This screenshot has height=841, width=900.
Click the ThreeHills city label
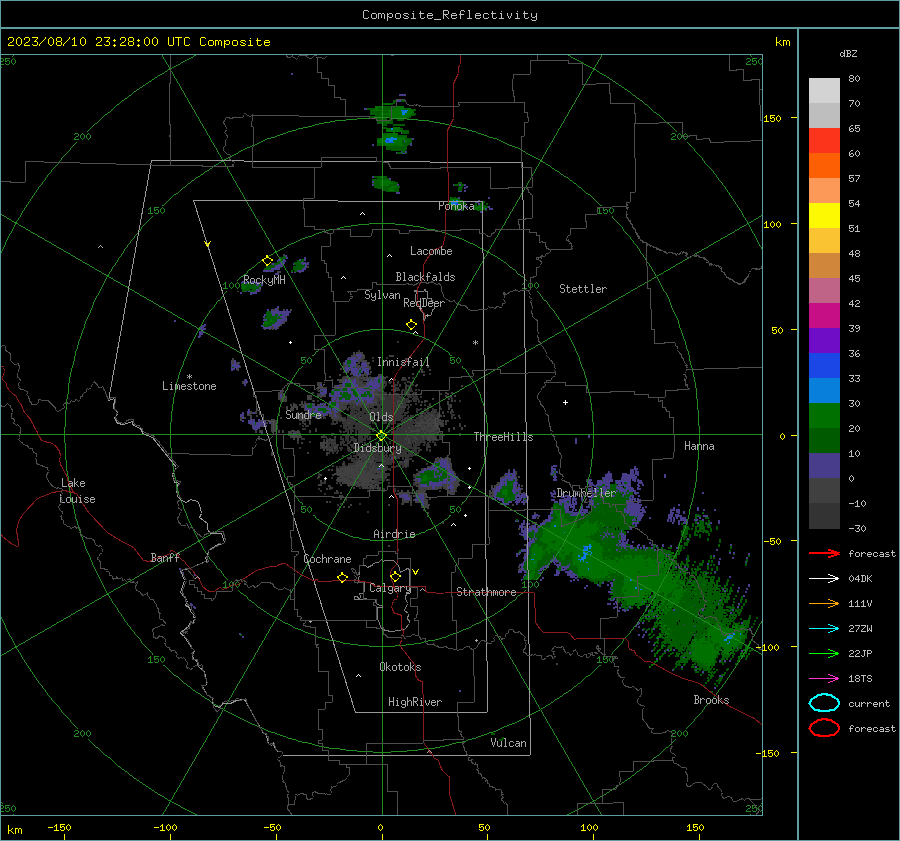[x=503, y=437]
